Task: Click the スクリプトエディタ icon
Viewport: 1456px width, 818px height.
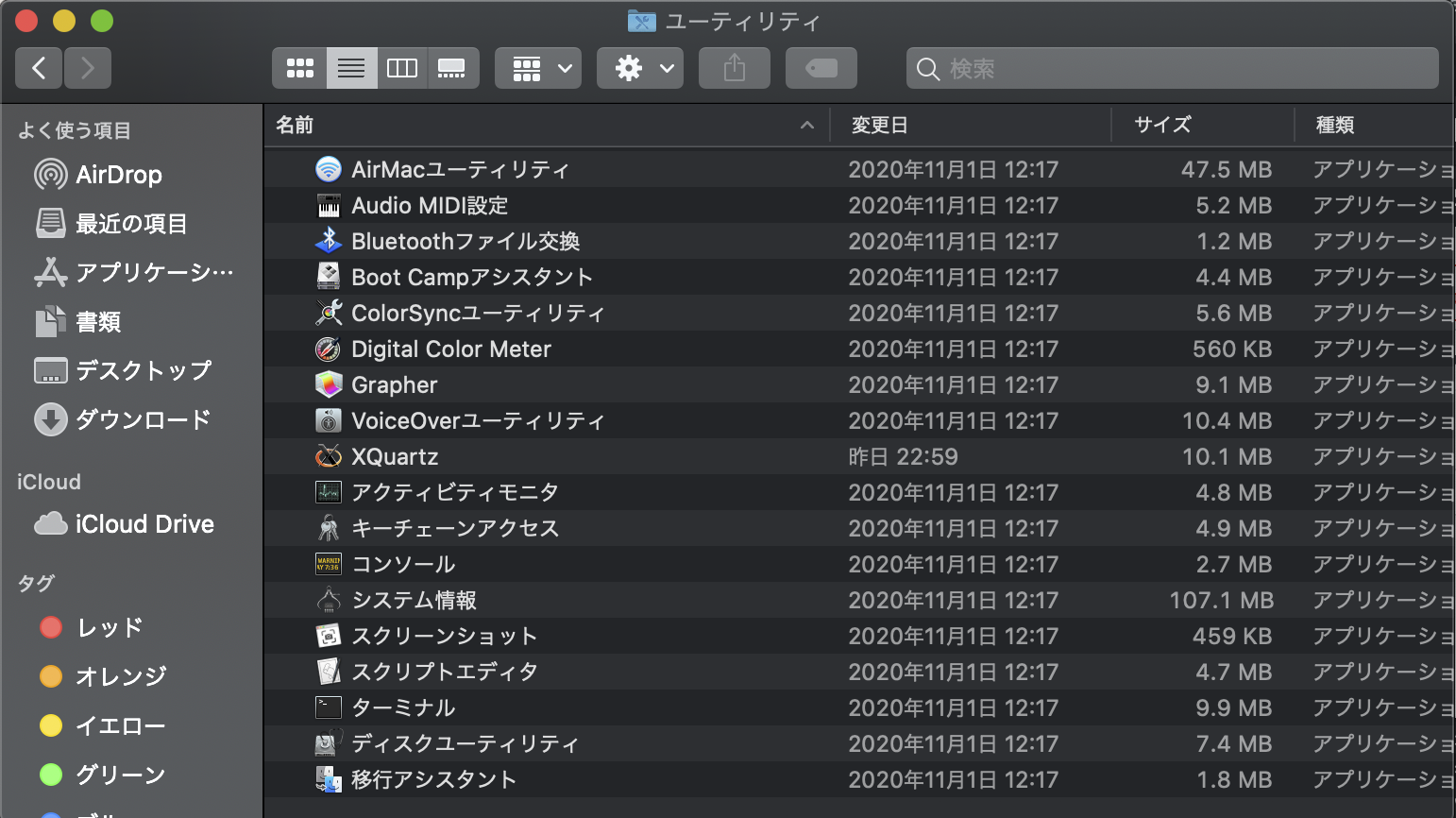Action: point(328,672)
